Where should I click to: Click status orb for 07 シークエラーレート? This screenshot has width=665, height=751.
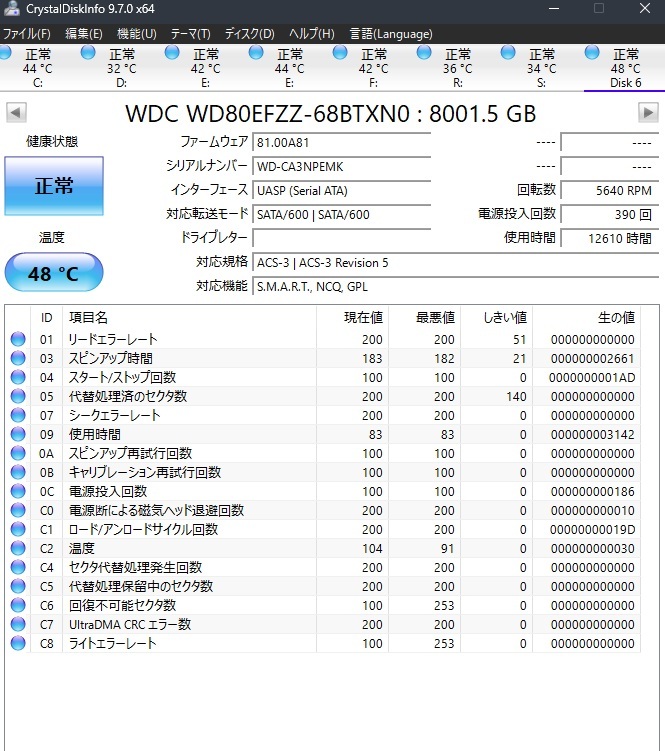click(18, 415)
